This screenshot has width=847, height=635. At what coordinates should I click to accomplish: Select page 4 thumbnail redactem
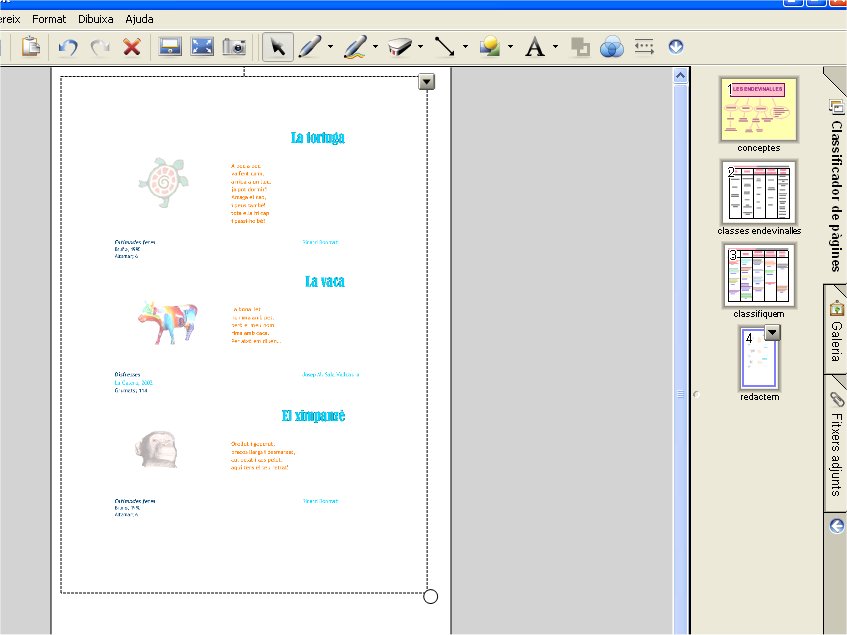pos(759,359)
